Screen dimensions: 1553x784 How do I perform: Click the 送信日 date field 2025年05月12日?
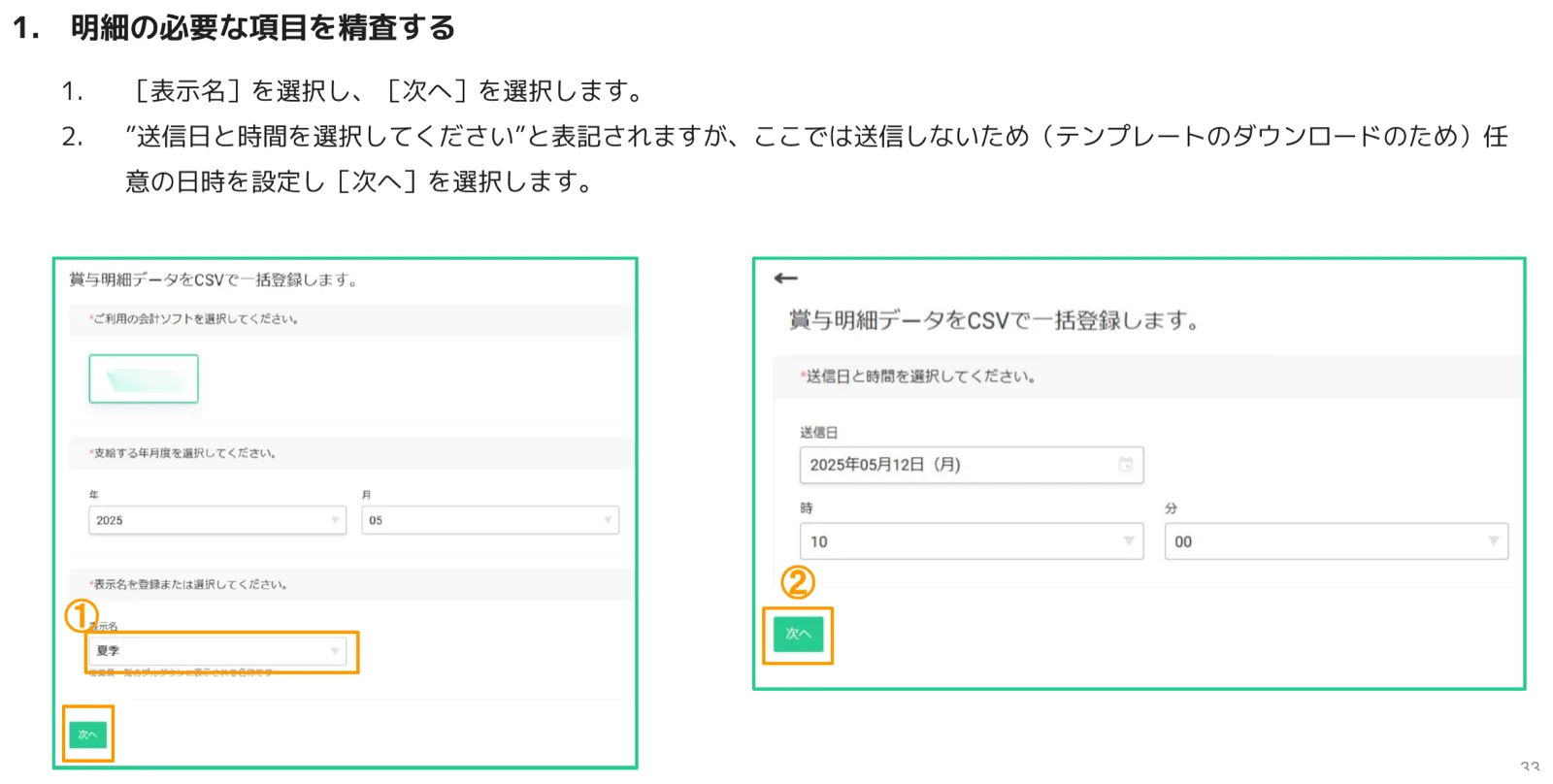972,465
